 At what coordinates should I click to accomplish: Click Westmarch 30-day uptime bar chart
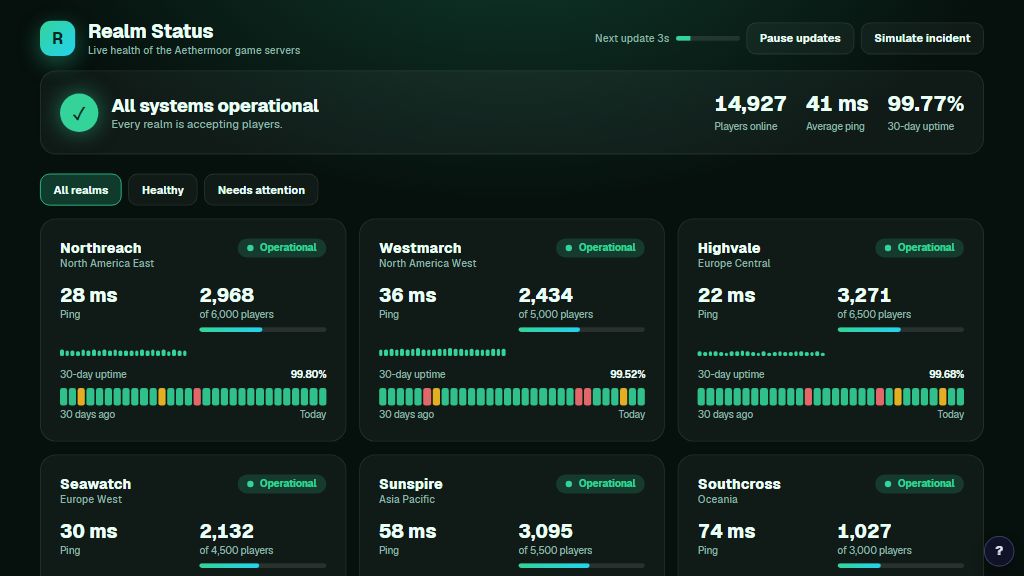coord(512,396)
